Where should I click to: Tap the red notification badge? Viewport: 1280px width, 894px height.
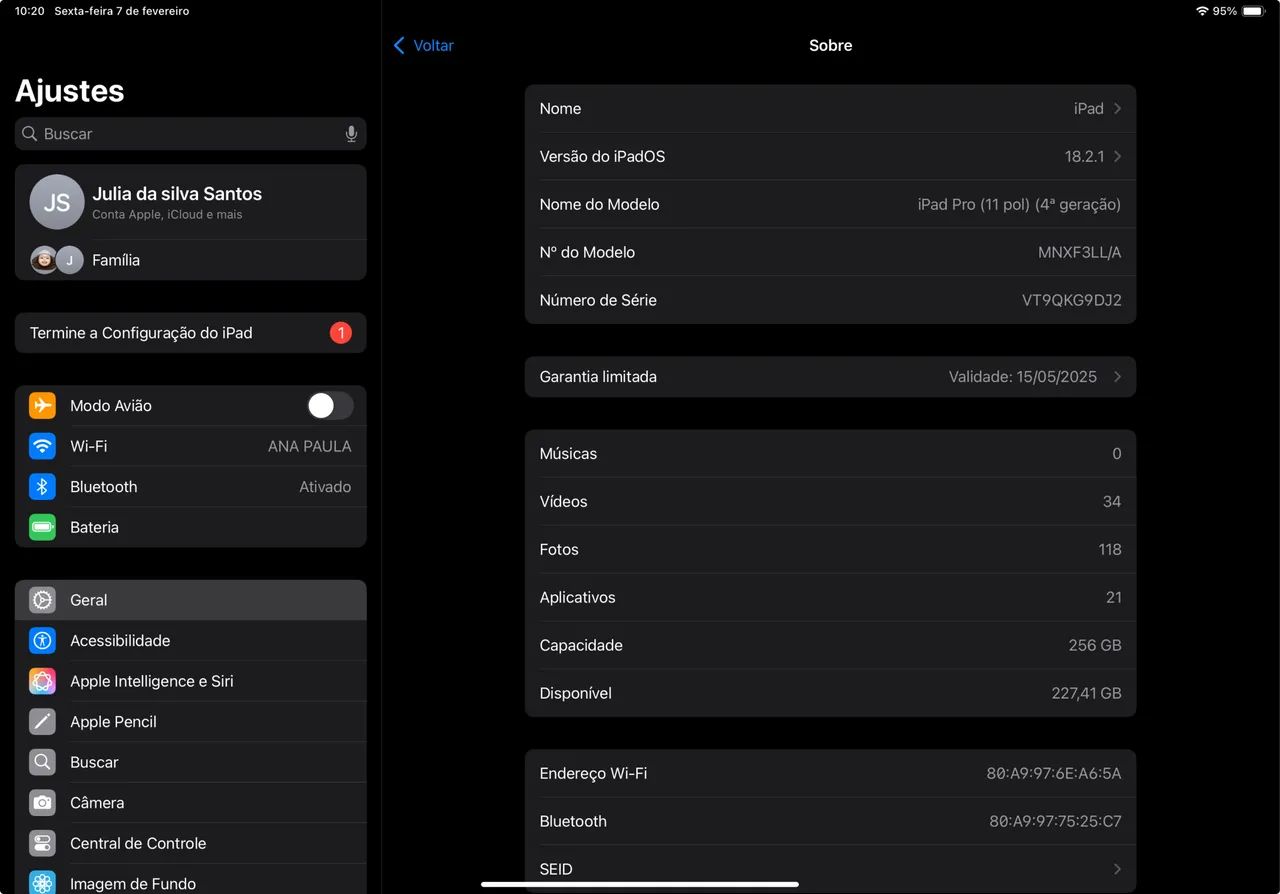340,333
